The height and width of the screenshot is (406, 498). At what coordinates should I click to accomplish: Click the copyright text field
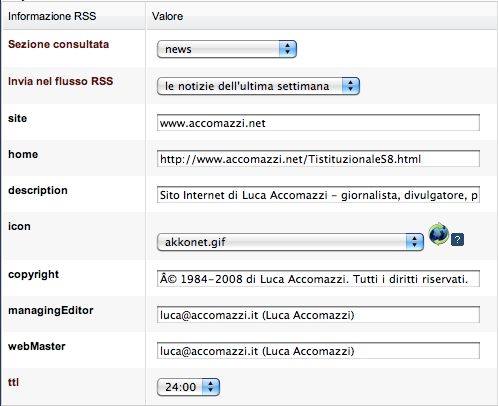(318, 279)
